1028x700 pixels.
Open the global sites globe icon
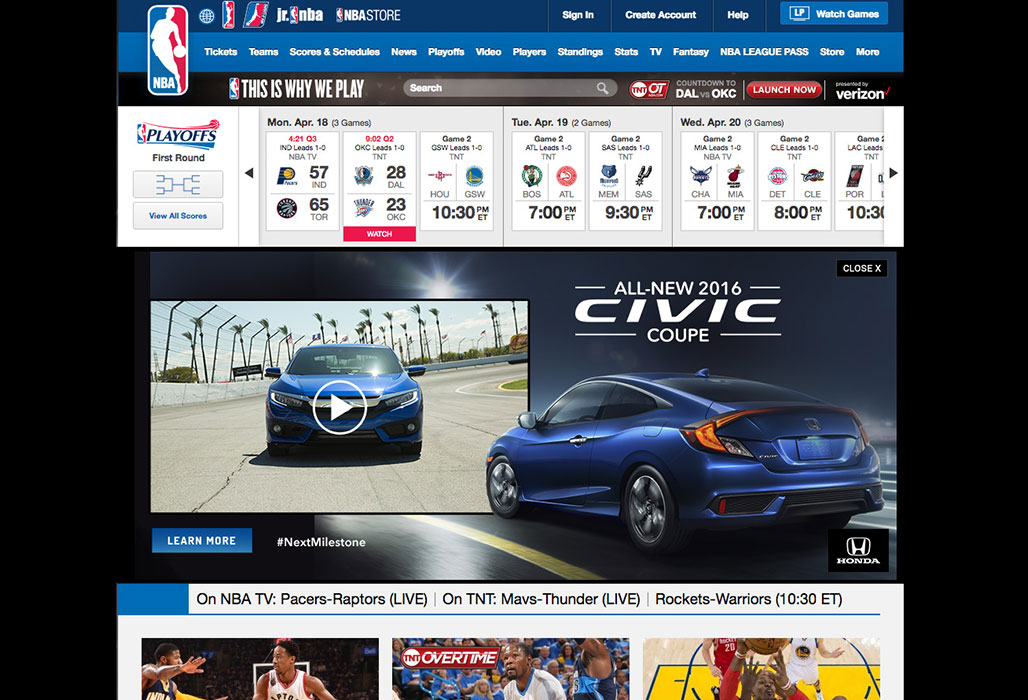coord(207,16)
